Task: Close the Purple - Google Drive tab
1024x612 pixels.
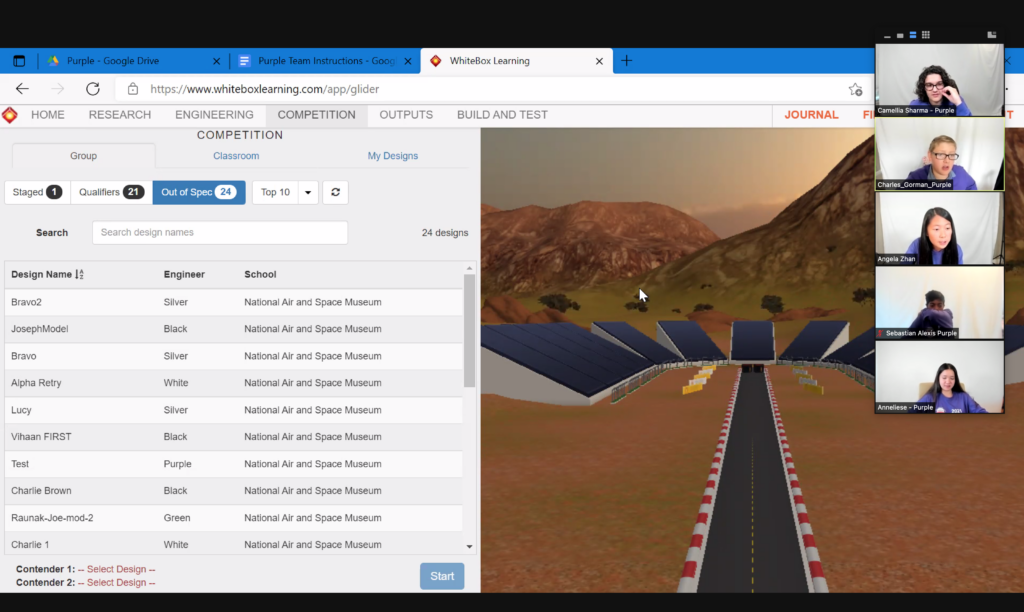Action: 216,61
